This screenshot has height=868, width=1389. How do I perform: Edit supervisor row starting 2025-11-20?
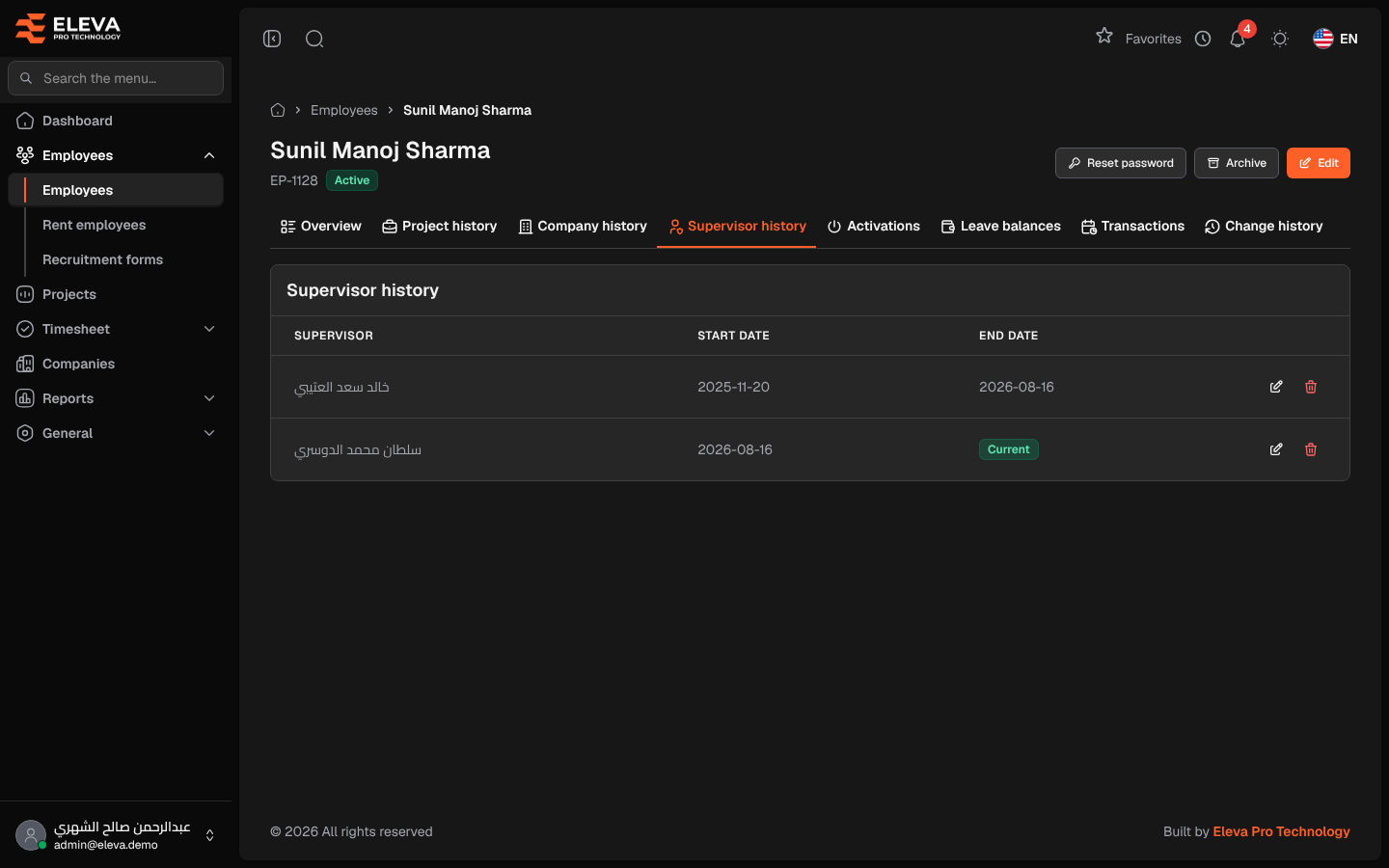[1276, 387]
